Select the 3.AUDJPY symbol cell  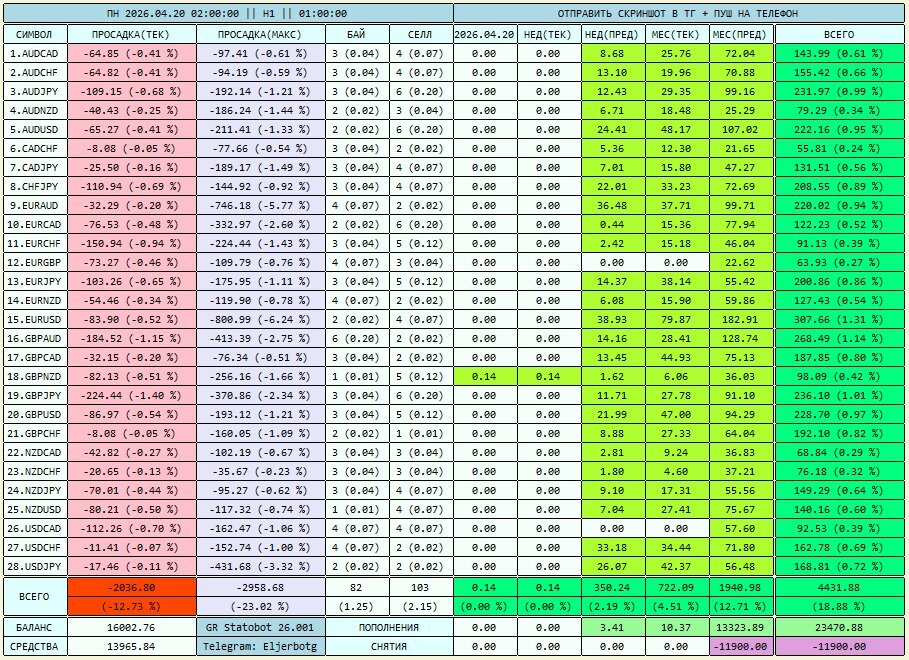click(x=35, y=92)
